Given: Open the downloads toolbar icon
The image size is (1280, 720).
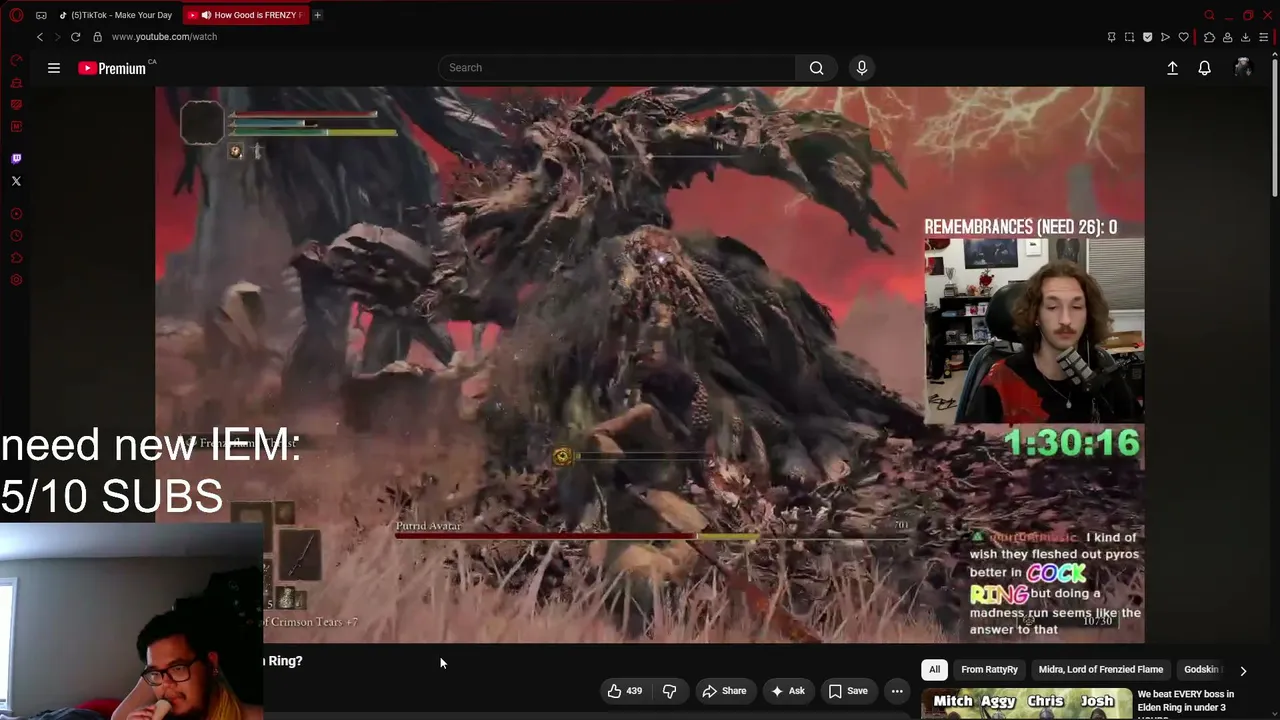Looking at the screenshot, I should [x=1245, y=37].
